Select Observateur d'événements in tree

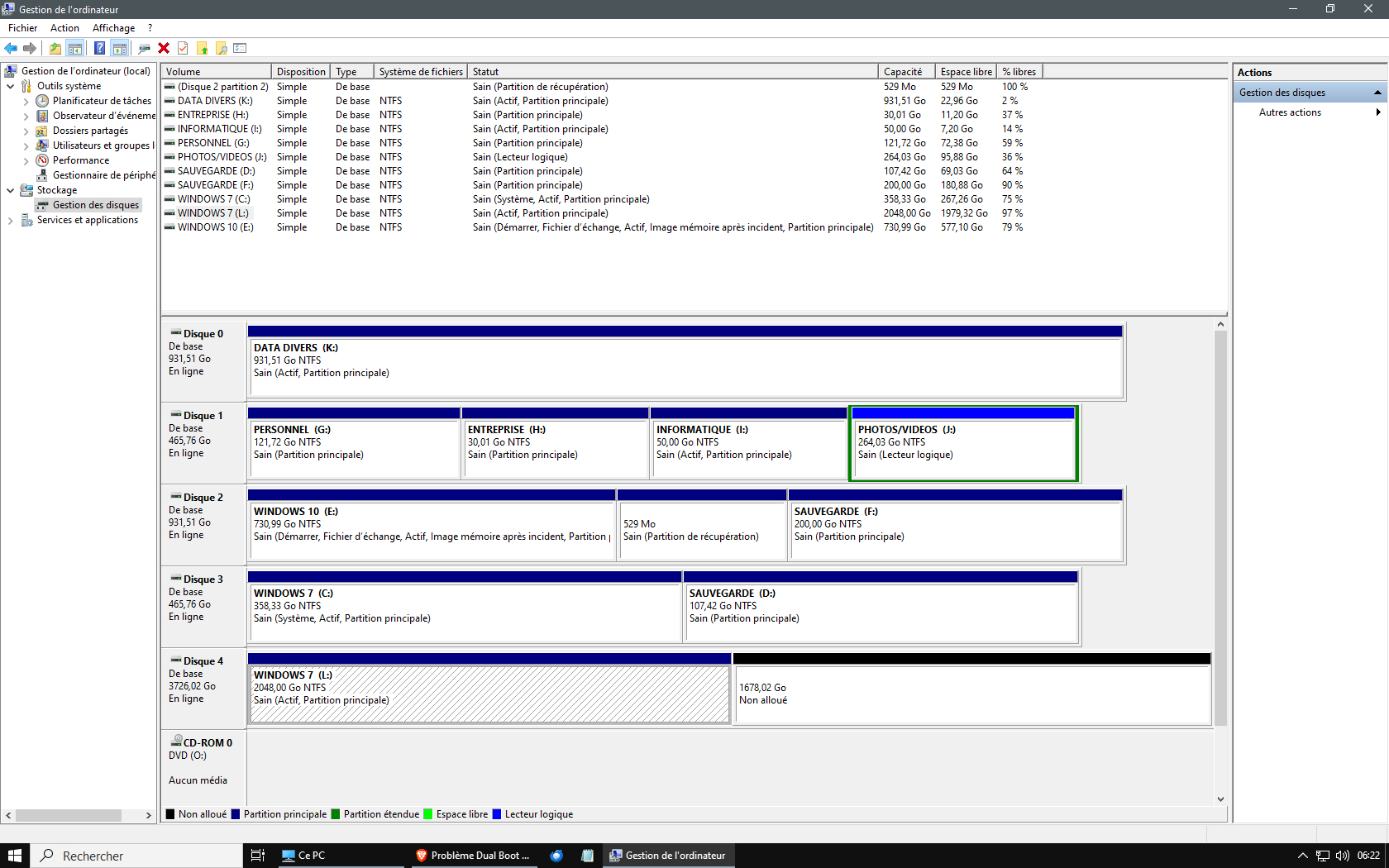pyautogui.click(x=104, y=116)
